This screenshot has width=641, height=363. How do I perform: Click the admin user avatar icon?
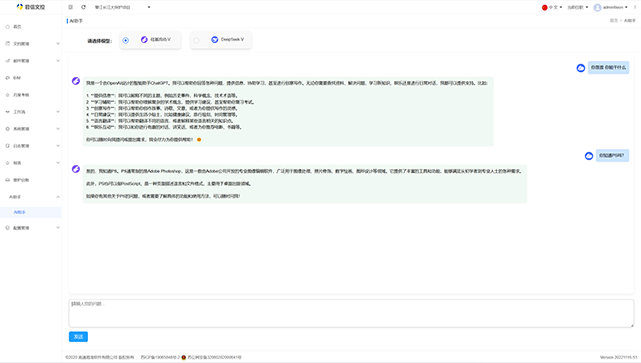click(x=597, y=7)
